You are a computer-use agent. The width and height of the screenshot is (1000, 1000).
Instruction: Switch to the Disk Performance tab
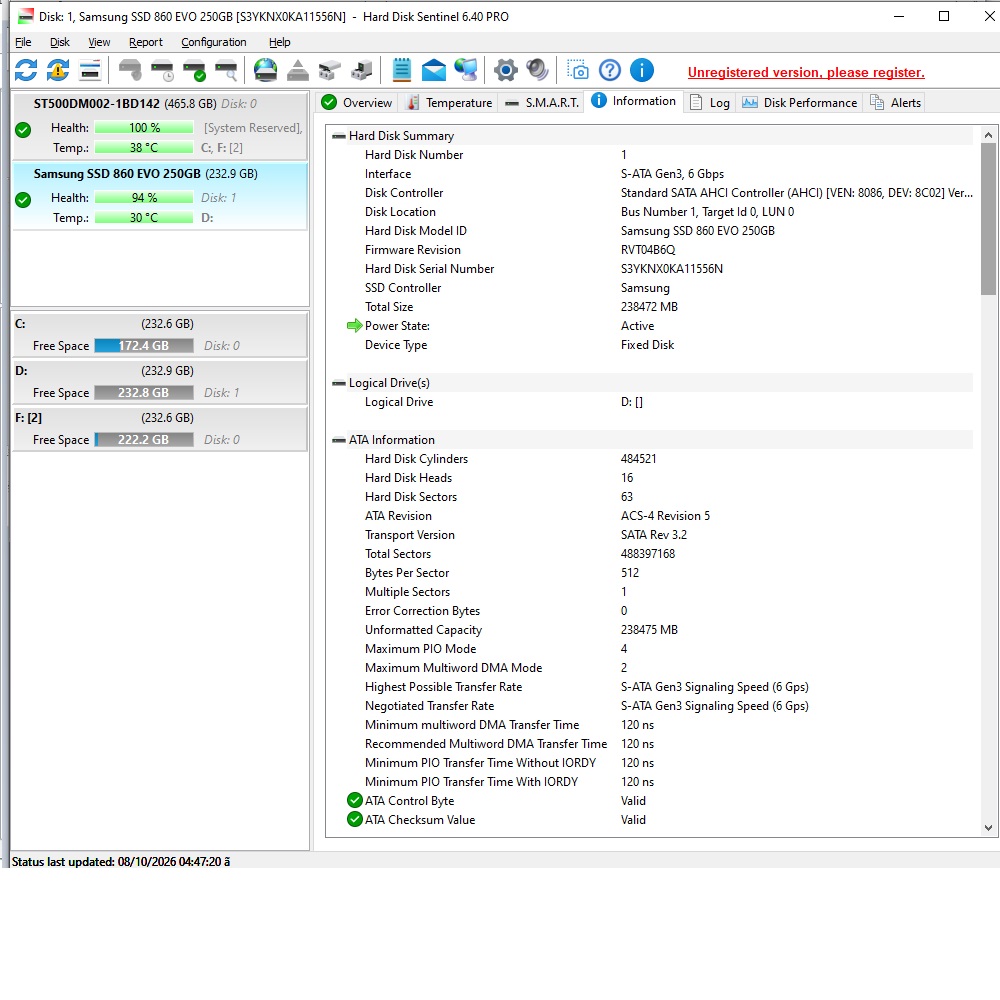pos(799,103)
